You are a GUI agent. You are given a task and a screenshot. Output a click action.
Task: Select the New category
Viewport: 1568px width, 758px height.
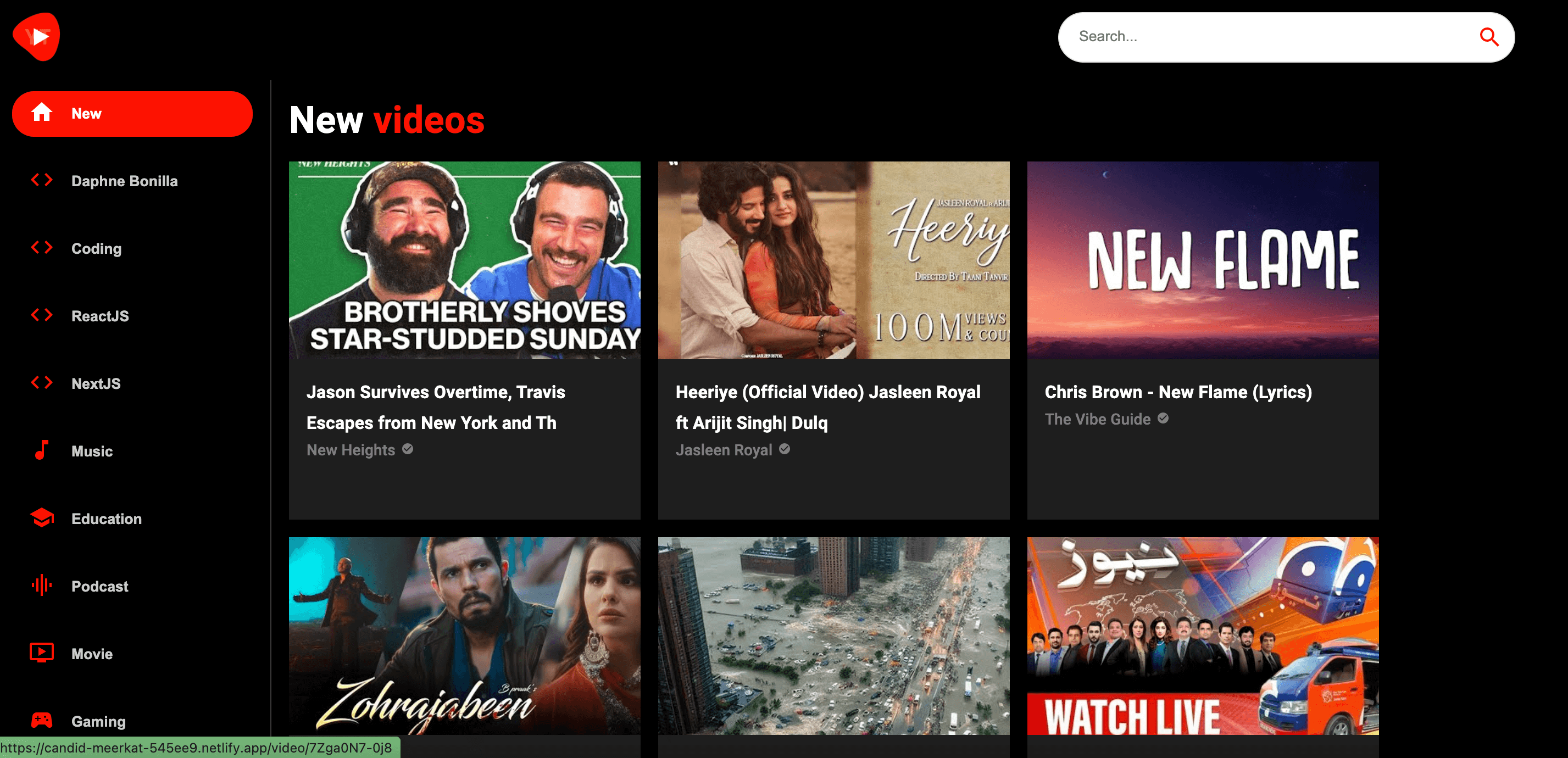(132, 114)
